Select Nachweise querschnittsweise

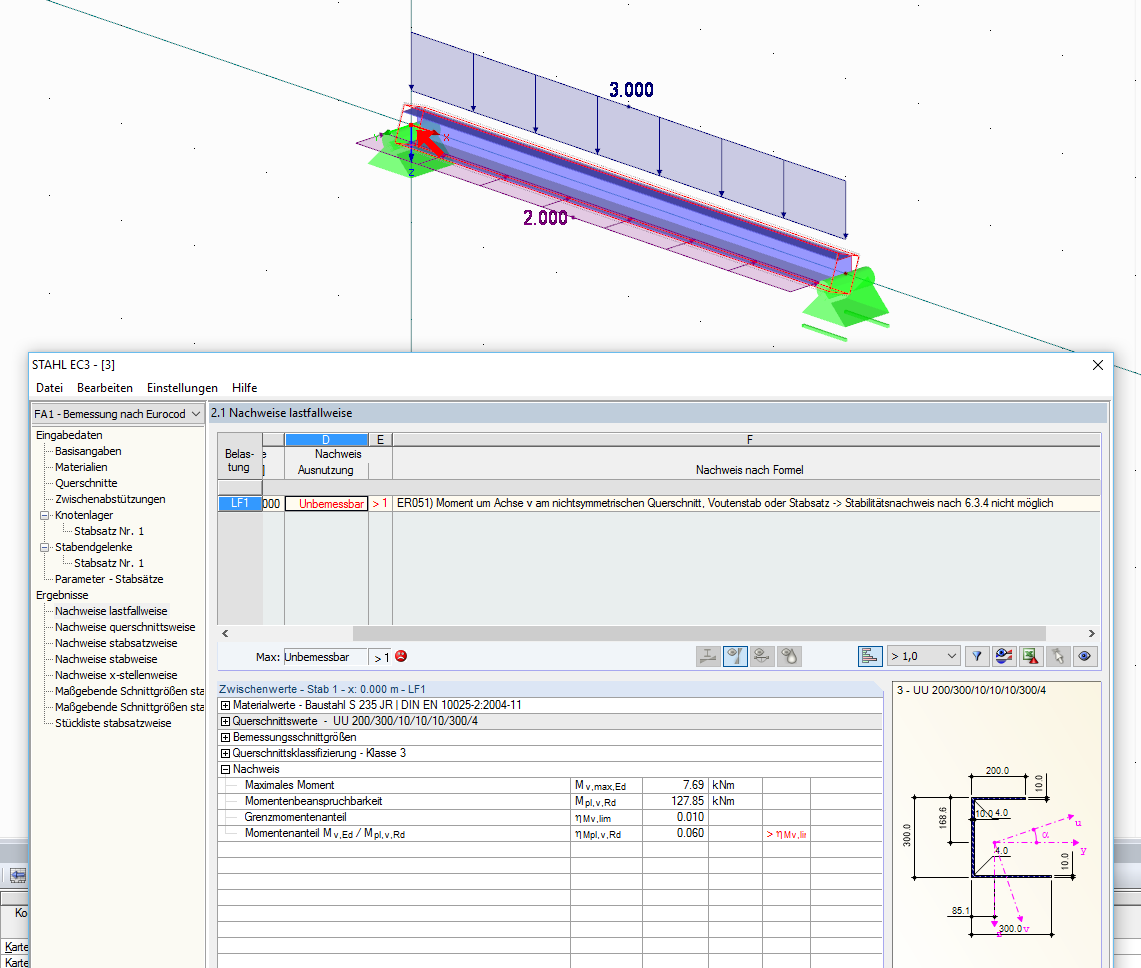pos(125,627)
